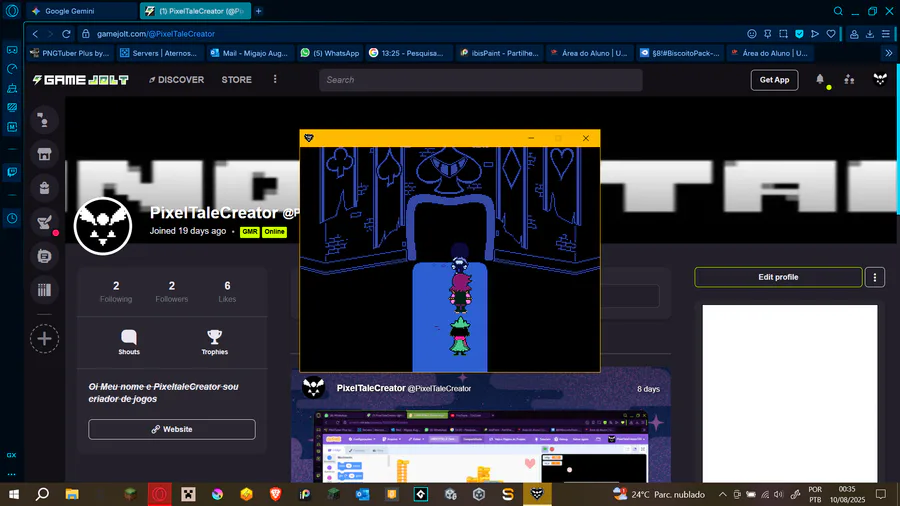Click the Game Jolt Search field
The image size is (900, 506).
[x=480, y=80]
